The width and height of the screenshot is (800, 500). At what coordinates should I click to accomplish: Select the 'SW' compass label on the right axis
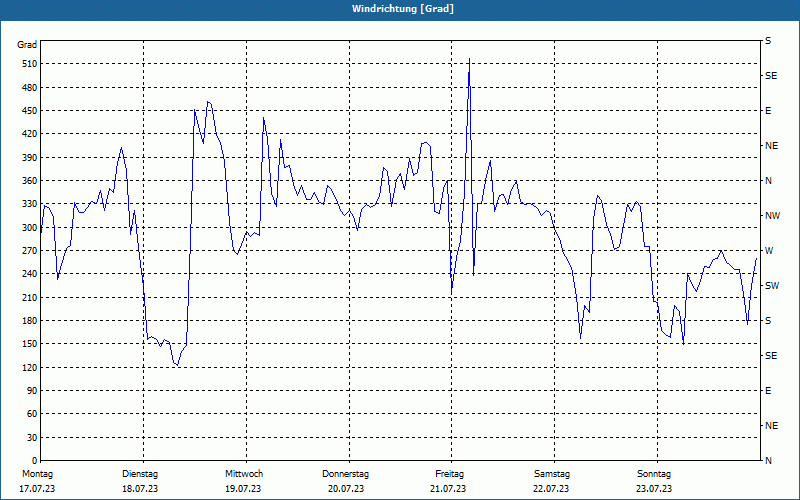(x=772, y=286)
